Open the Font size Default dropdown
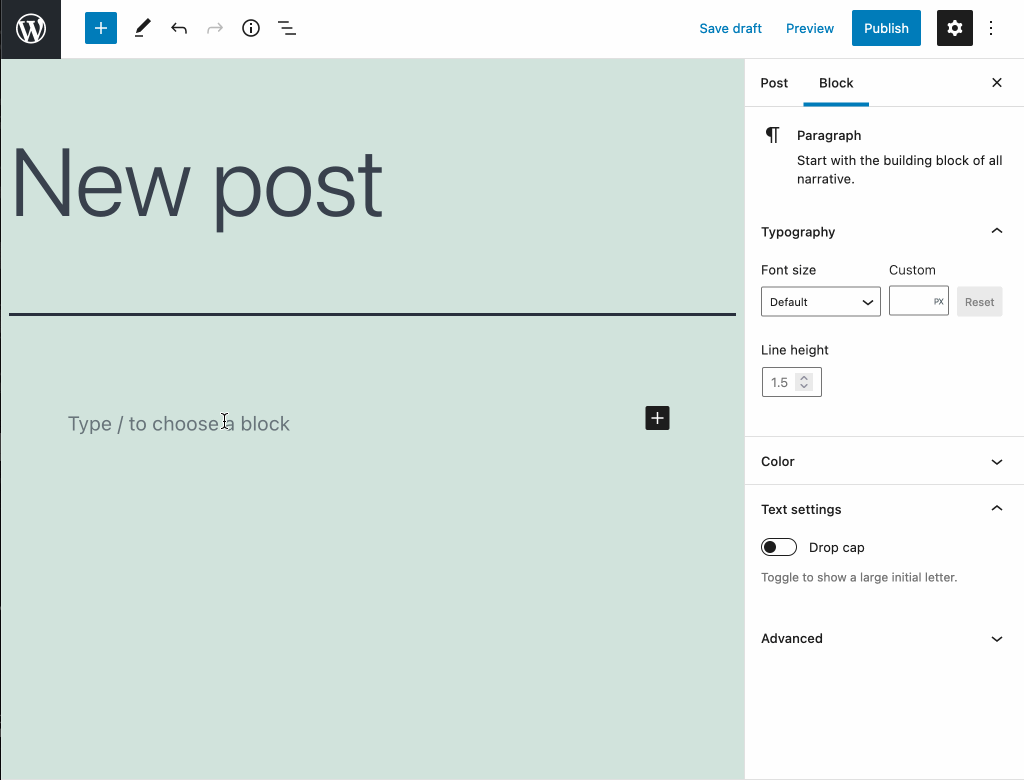This screenshot has width=1024, height=780. [820, 302]
